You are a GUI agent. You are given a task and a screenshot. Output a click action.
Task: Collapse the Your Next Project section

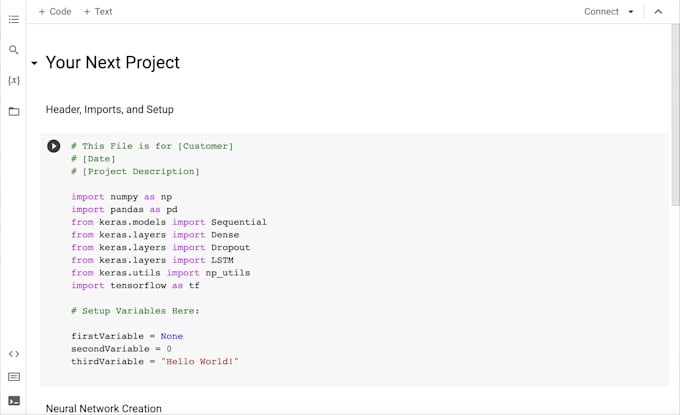[x=34, y=63]
